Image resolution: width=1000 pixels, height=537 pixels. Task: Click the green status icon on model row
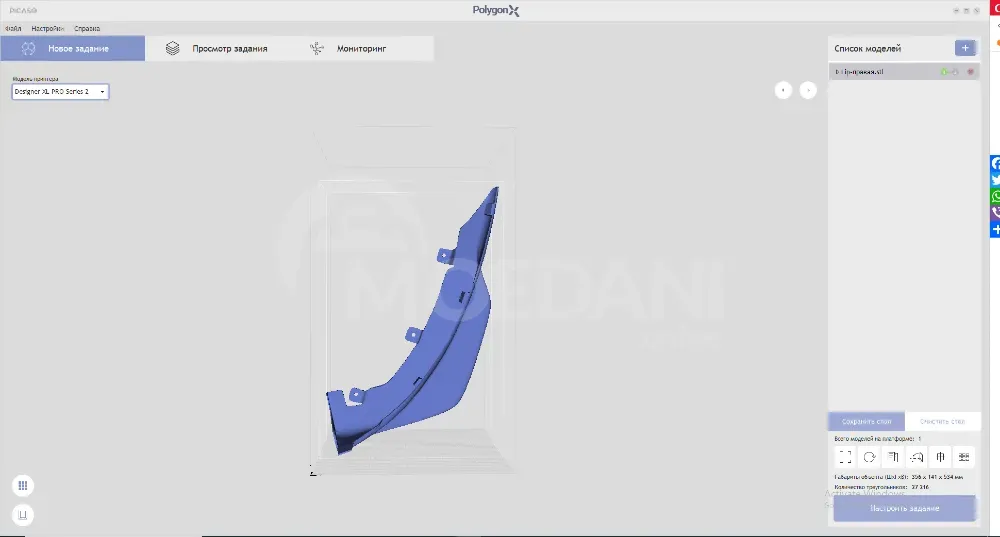click(x=944, y=72)
